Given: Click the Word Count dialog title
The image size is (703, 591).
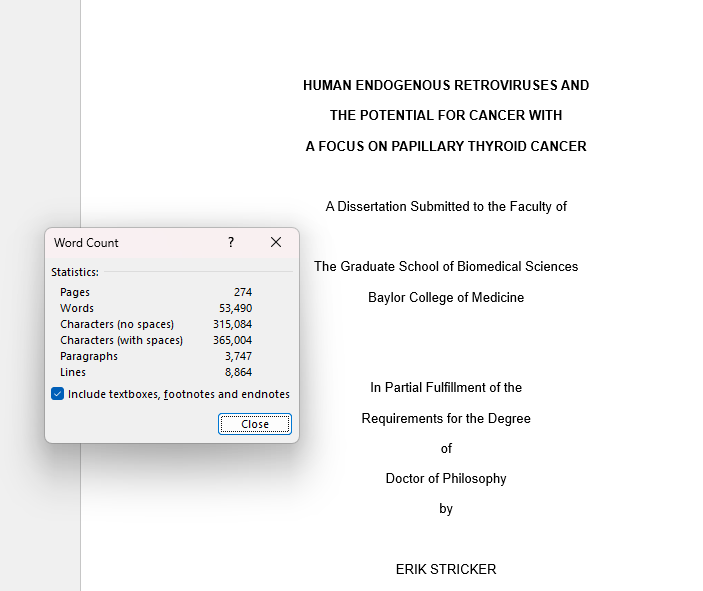Looking at the screenshot, I should (x=86, y=243).
